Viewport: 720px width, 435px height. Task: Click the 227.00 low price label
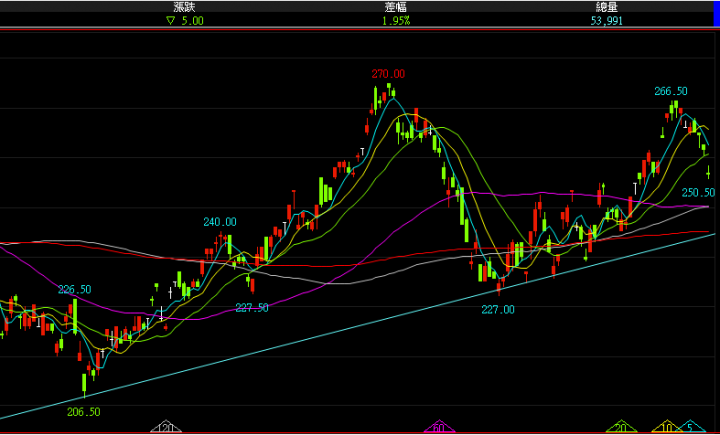pyautogui.click(x=498, y=310)
